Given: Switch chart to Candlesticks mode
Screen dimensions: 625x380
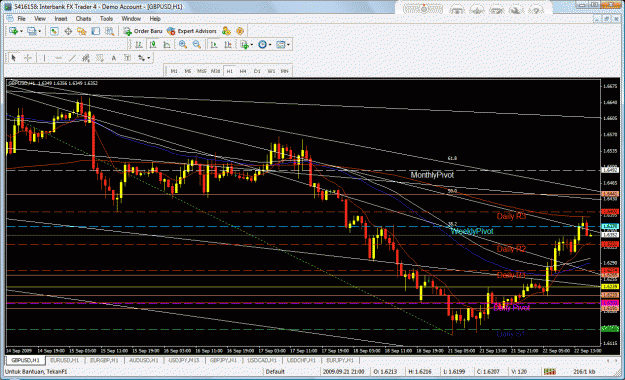Looking at the screenshot, I should 153,45.
